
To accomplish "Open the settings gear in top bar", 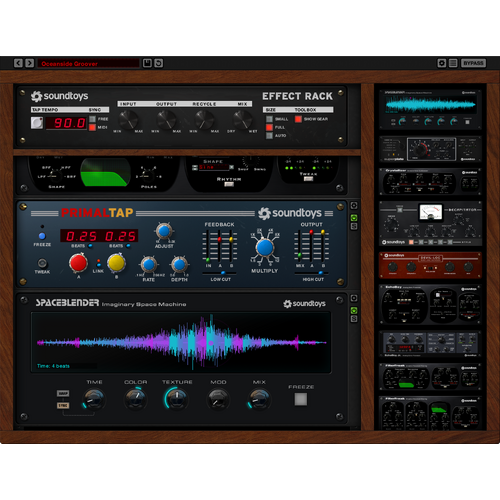I will [x=442, y=63].
